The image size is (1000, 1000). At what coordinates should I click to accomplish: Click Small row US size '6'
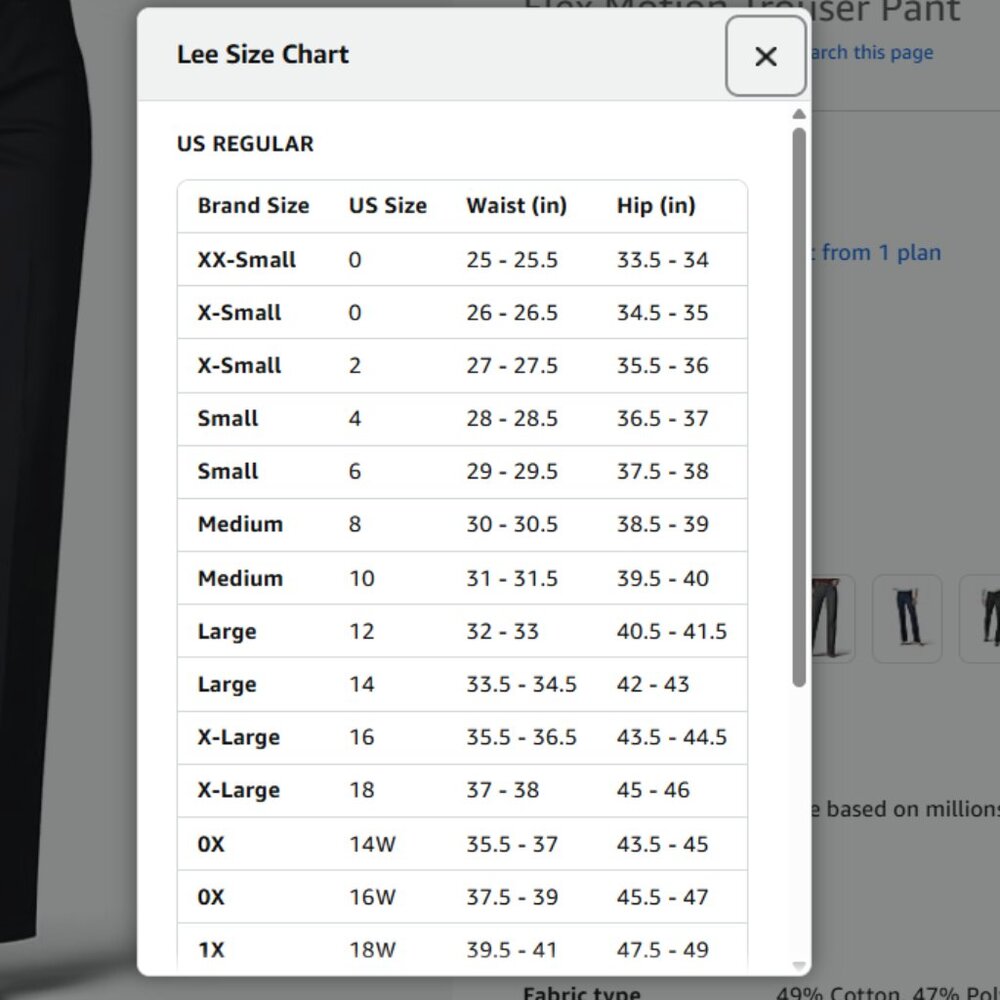pos(355,471)
